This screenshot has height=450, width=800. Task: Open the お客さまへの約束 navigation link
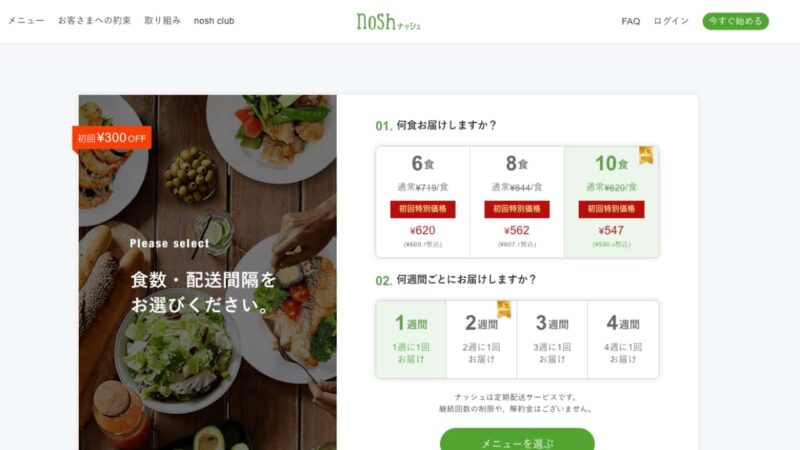coord(94,21)
